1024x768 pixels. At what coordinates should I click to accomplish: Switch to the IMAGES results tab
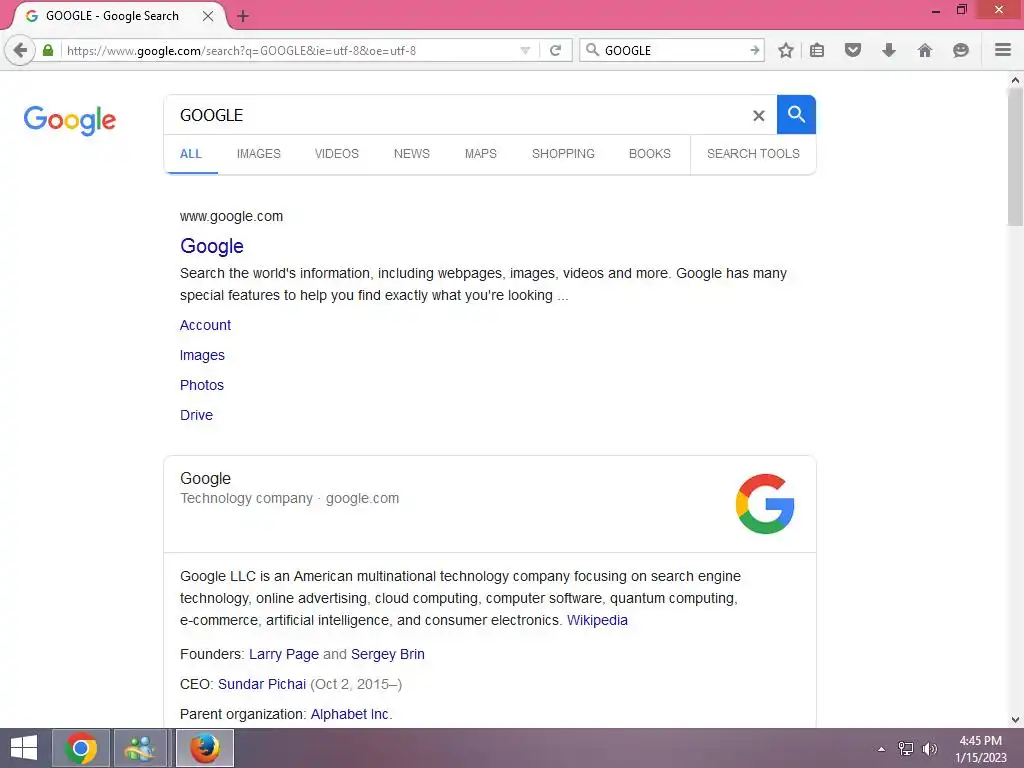coord(259,154)
